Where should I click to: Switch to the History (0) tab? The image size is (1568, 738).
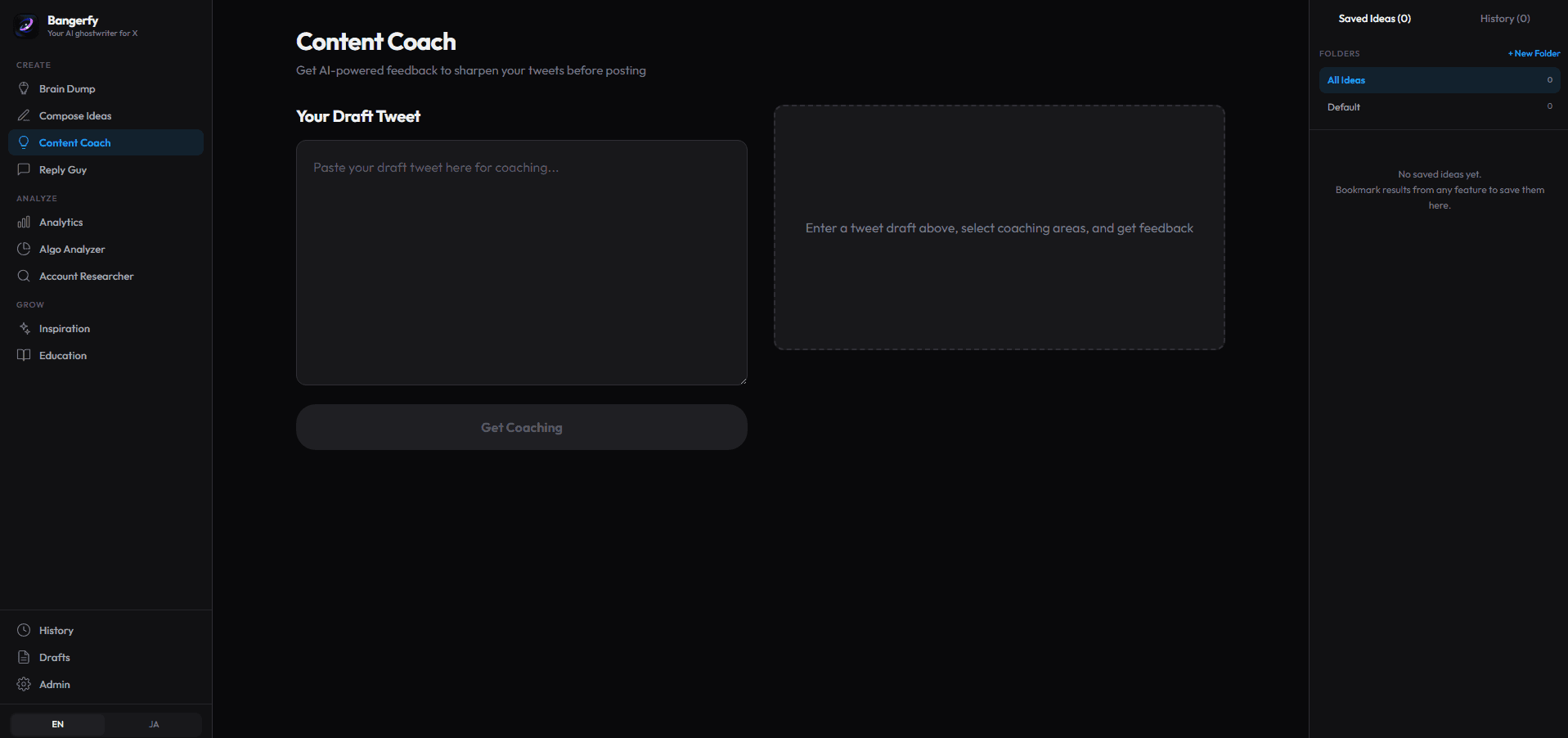(1504, 18)
